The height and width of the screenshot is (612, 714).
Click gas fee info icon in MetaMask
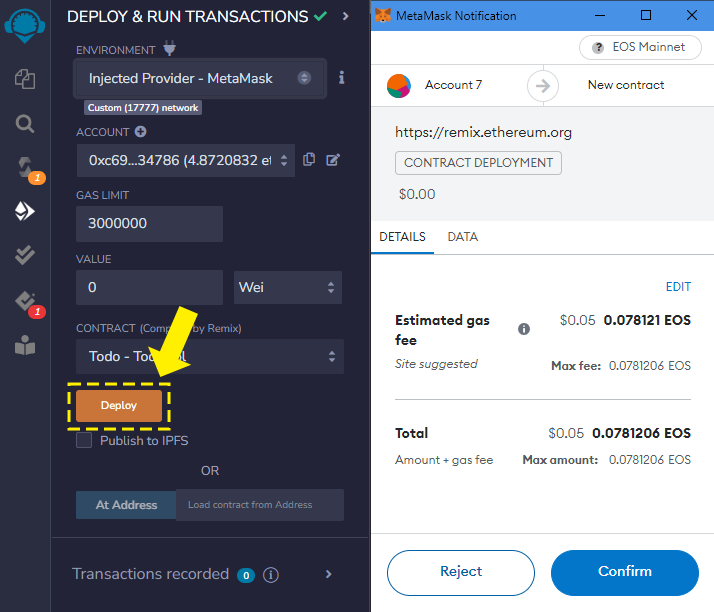(x=524, y=329)
